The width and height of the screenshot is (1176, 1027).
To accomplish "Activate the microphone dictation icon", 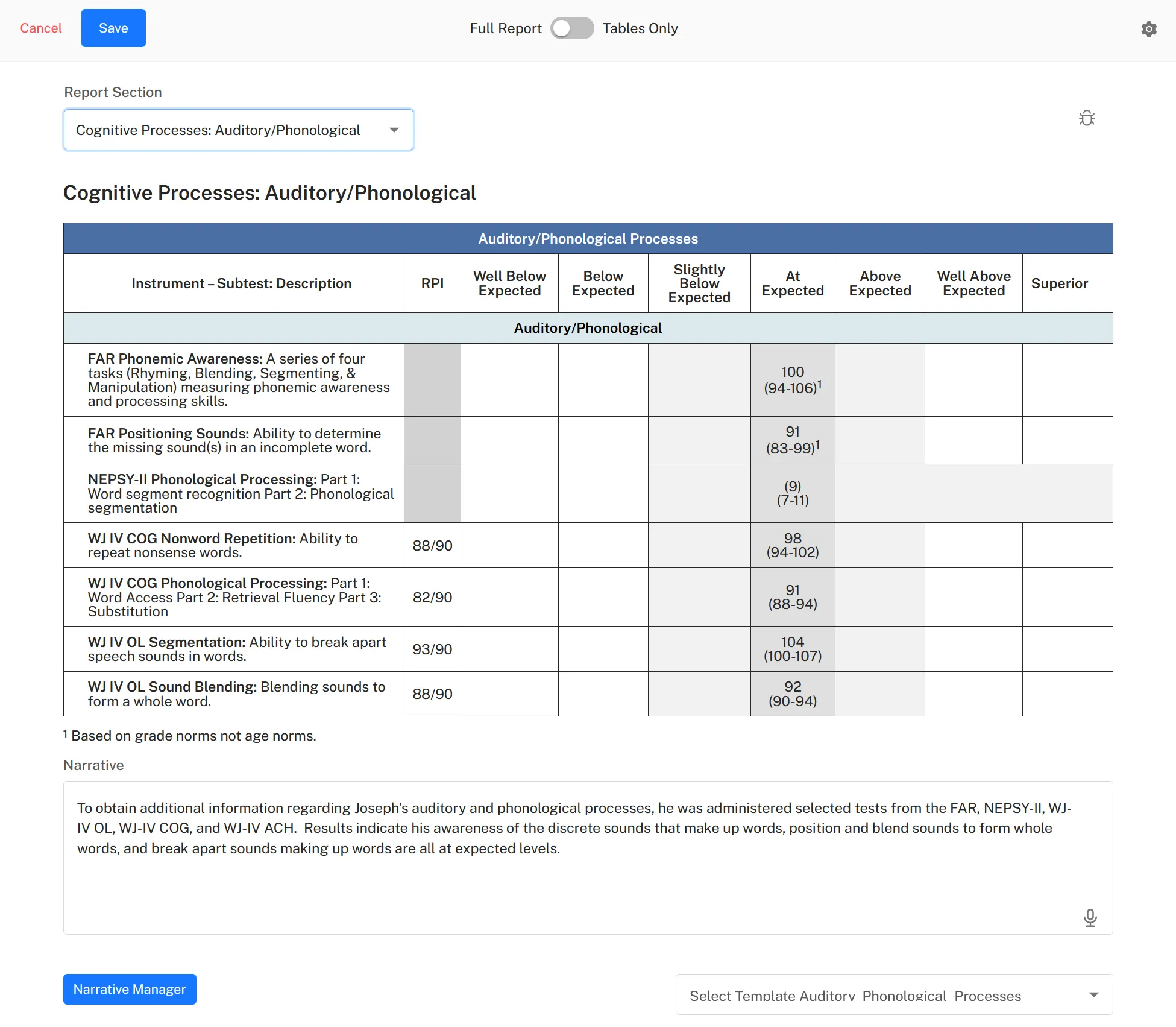I will [x=1090, y=918].
